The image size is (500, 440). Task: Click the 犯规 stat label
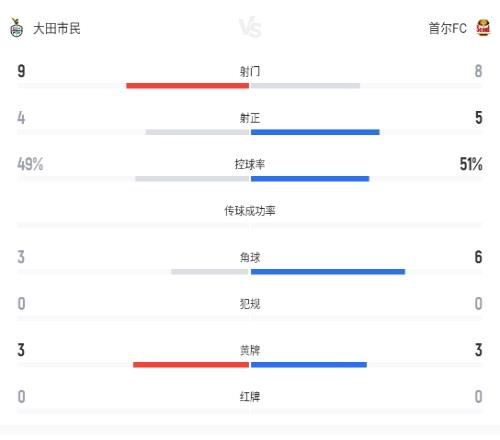(x=250, y=304)
